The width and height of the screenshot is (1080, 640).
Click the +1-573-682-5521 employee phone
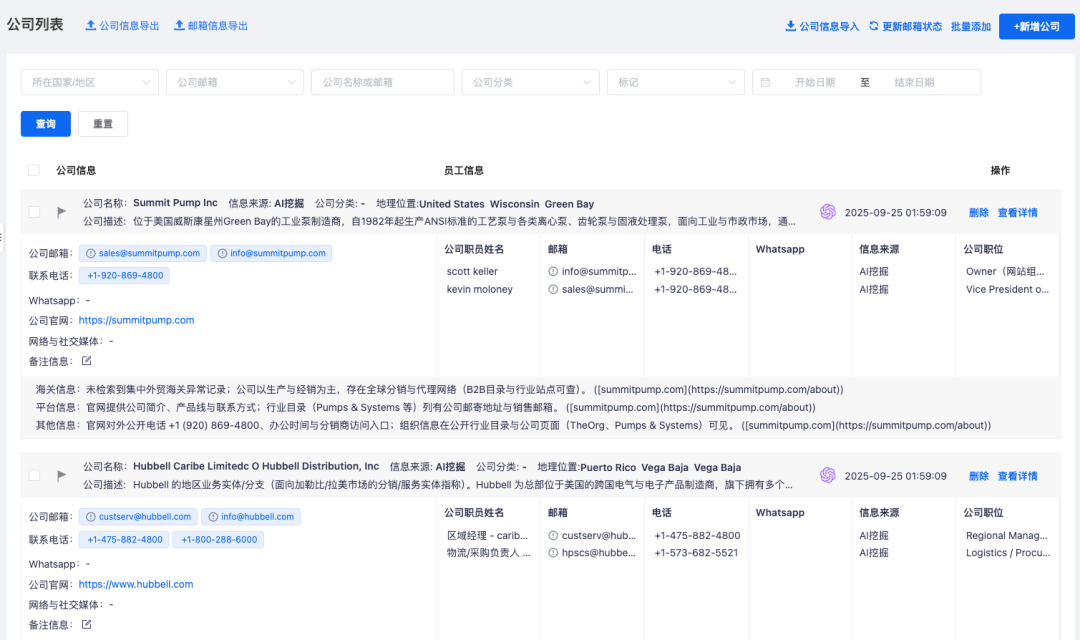pos(696,553)
